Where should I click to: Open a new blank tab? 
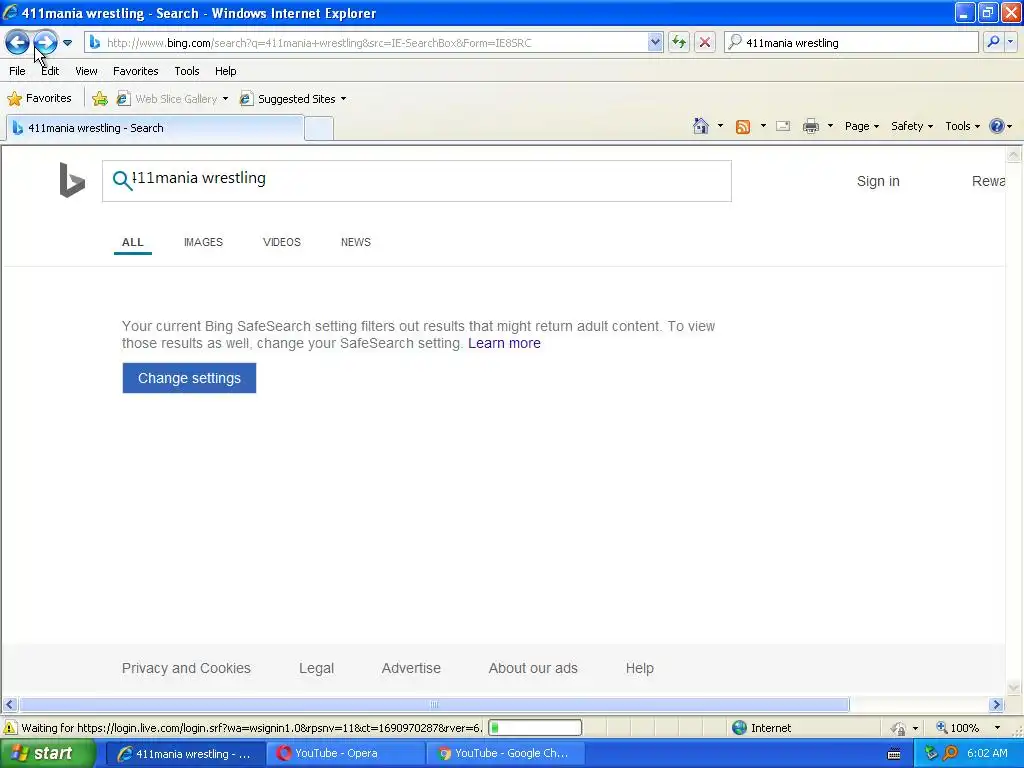pos(319,129)
